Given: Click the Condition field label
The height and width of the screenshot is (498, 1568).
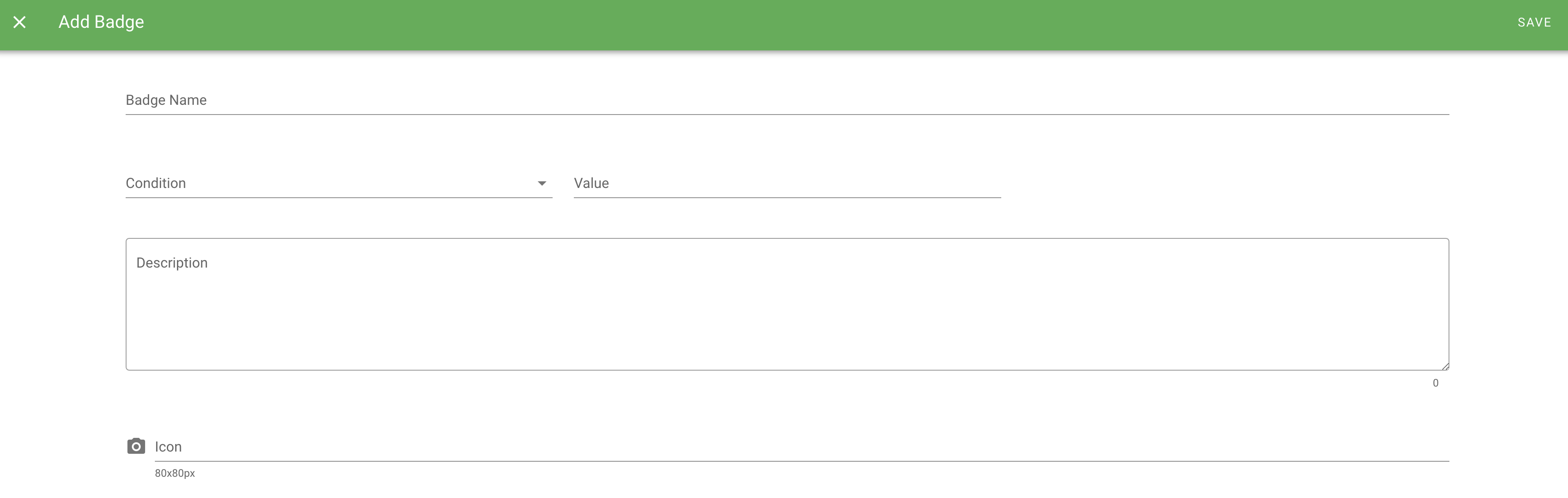Looking at the screenshot, I should click(x=156, y=183).
